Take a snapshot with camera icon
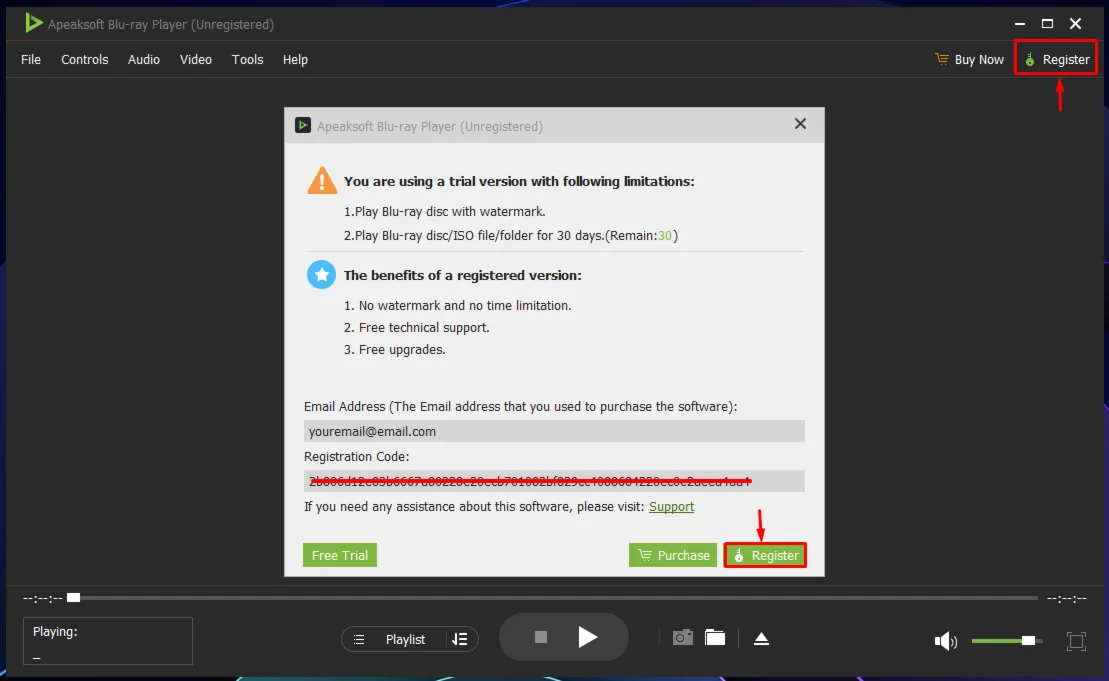The image size is (1109, 681). pyautogui.click(x=682, y=638)
